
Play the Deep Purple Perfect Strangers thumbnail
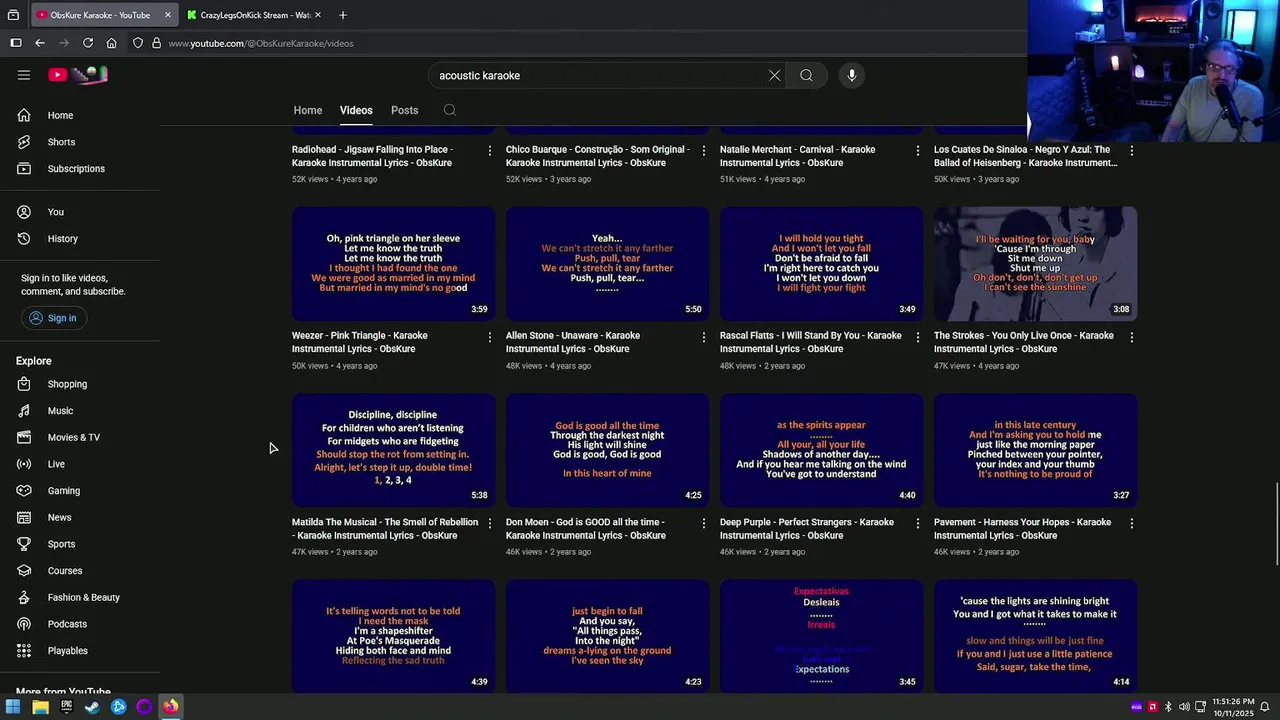[821, 450]
